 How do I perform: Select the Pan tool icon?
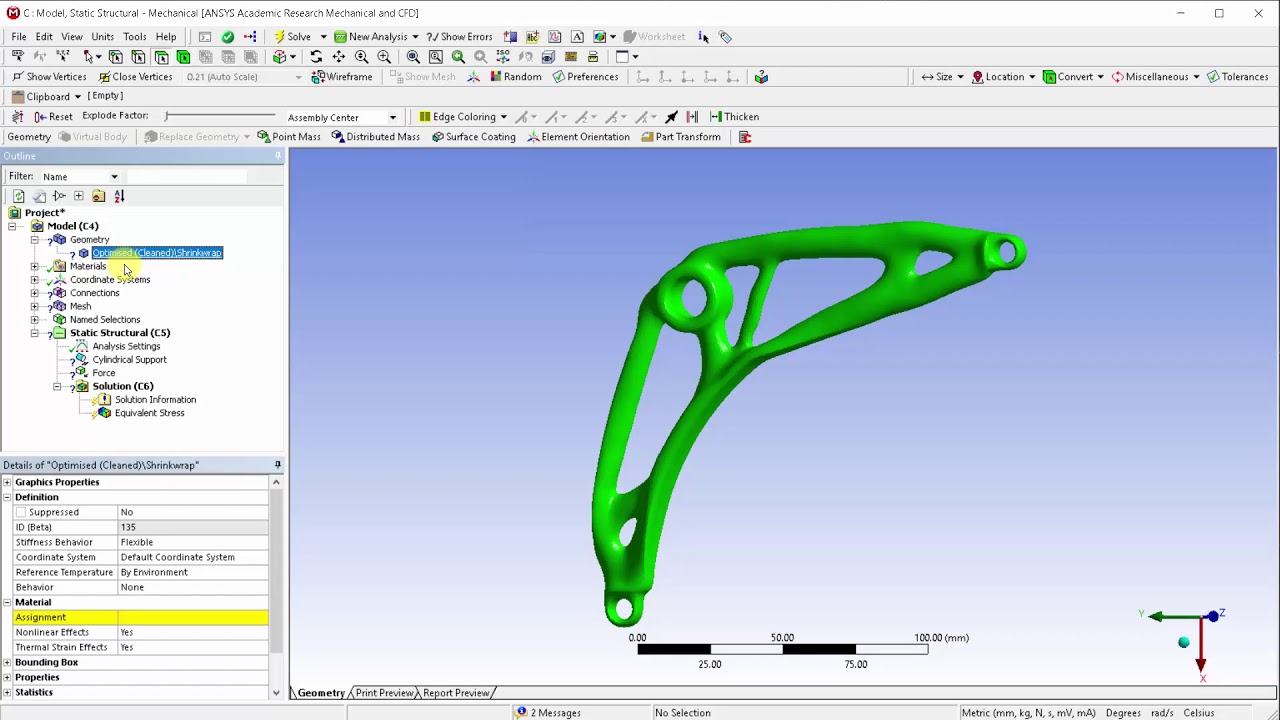pos(339,57)
